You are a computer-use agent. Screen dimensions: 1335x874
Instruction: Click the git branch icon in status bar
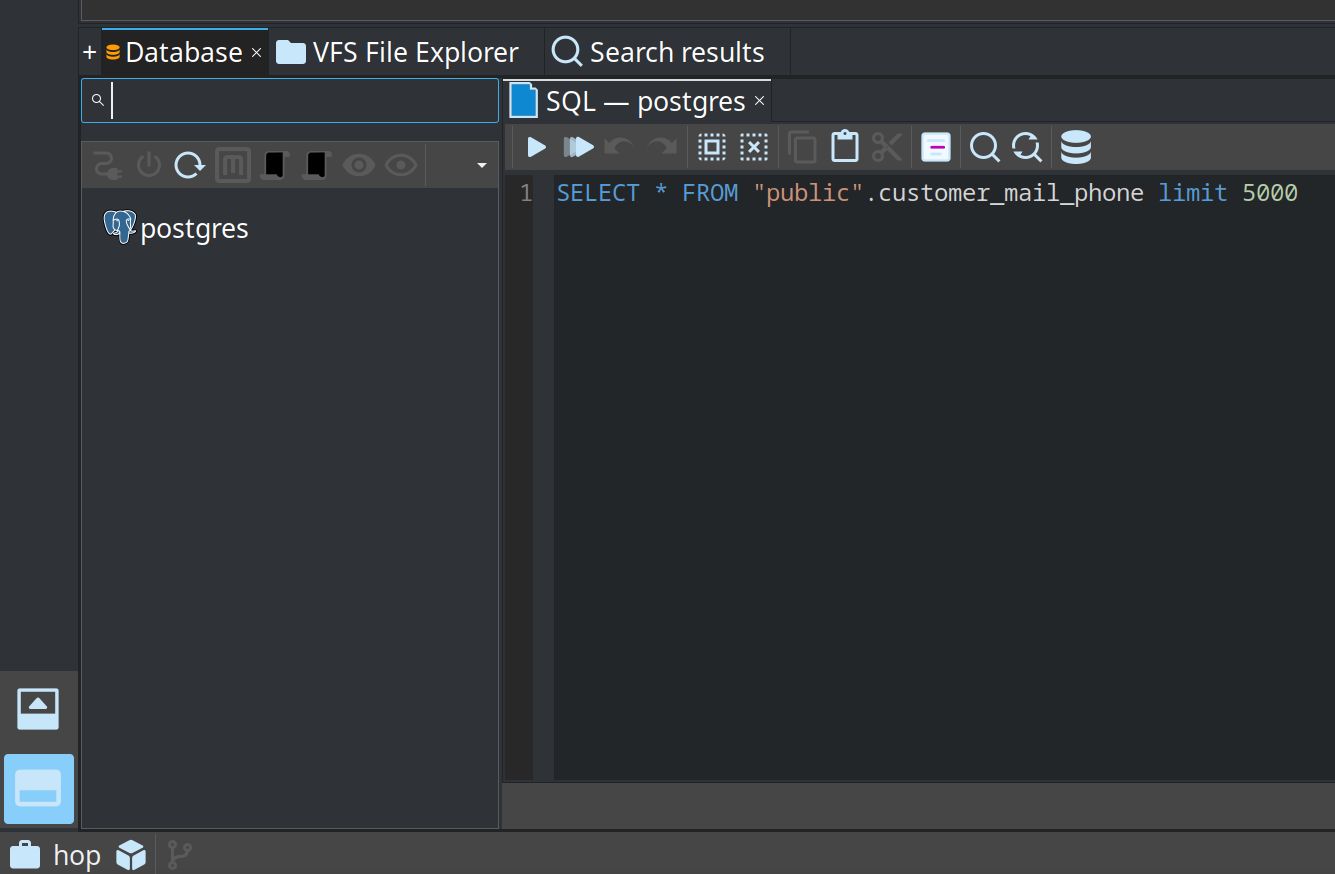[x=180, y=855]
